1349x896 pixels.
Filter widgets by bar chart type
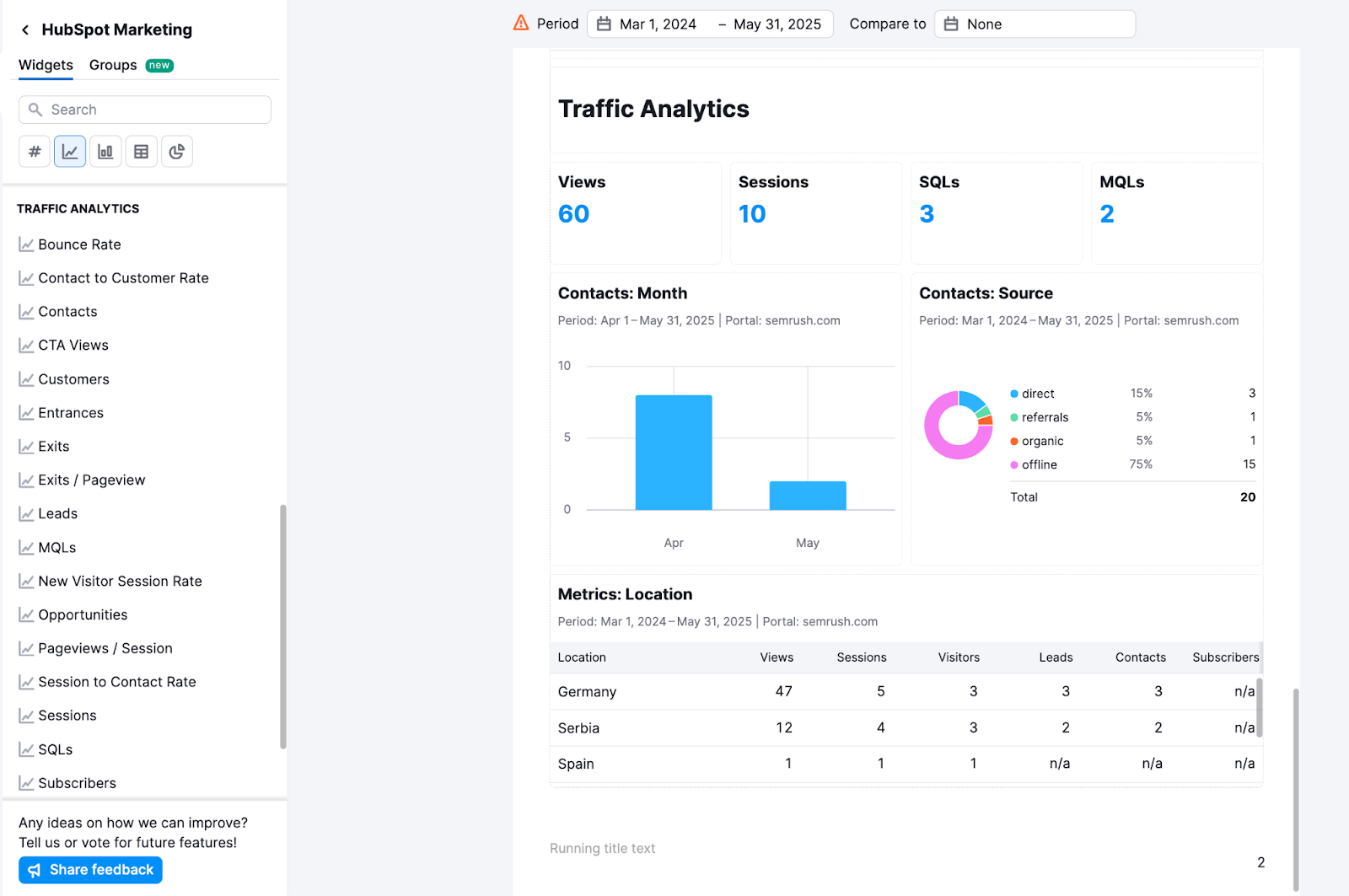(105, 151)
